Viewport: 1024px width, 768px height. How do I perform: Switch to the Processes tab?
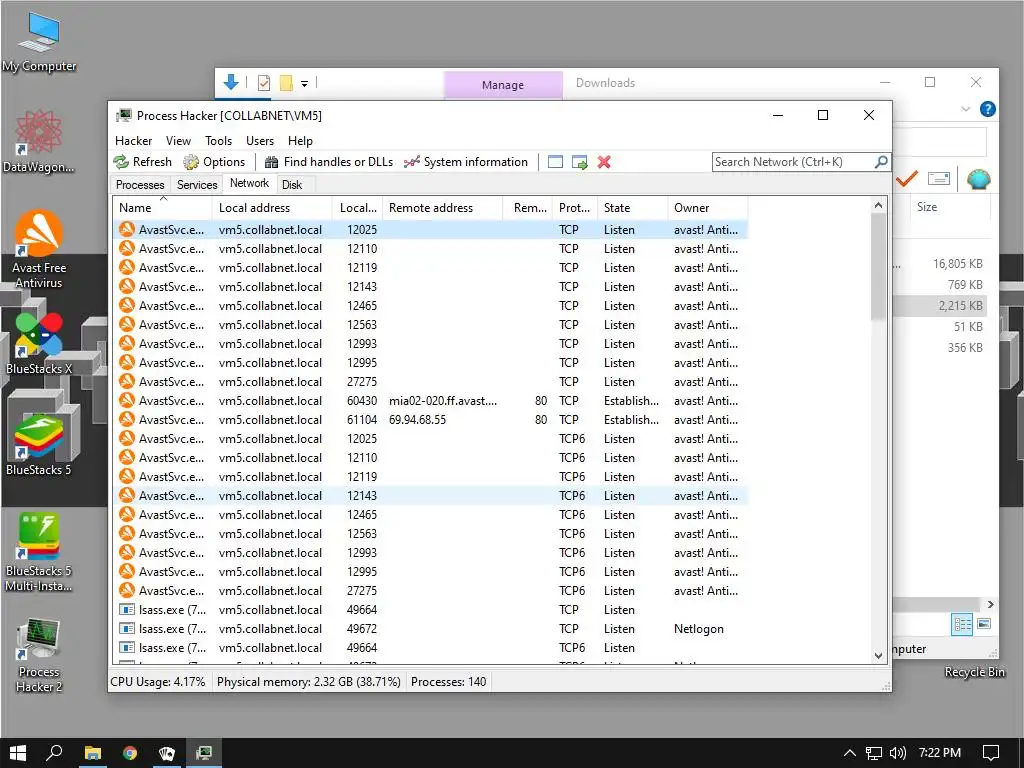(x=140, y=185)
